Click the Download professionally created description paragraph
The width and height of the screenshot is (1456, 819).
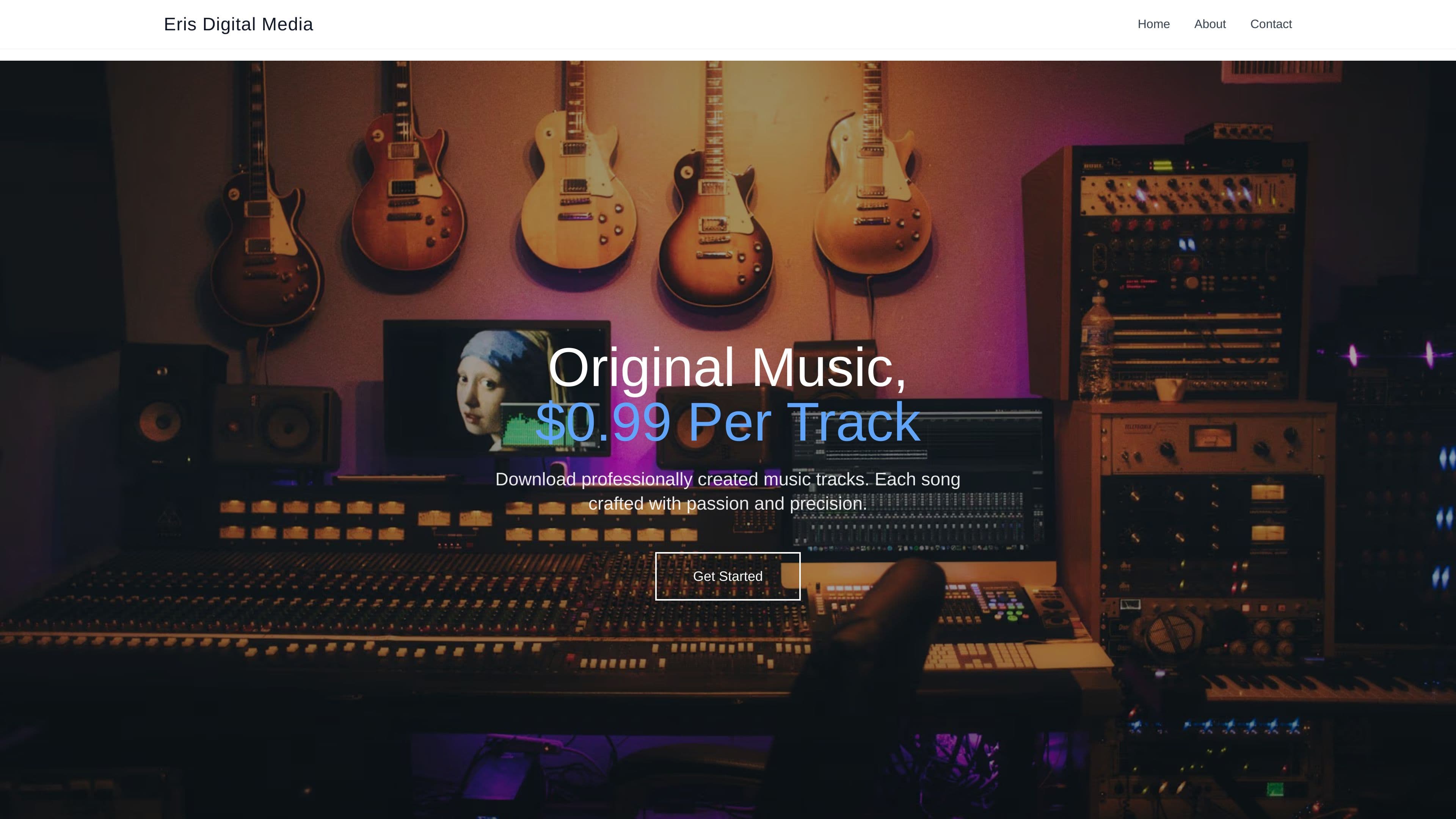727,491
